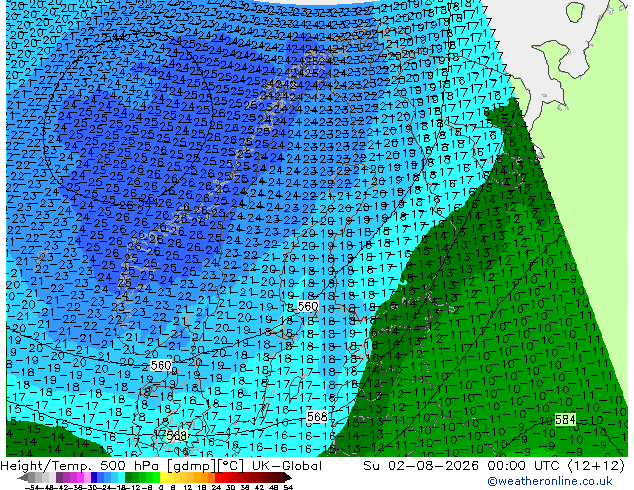Click the [°C] unit label
634x490 pixels.
click(x=232, y=466)
